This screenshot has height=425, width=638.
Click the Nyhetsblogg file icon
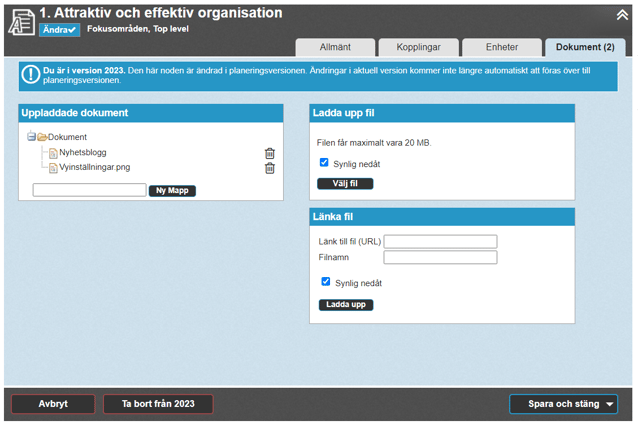coord(54,153)
